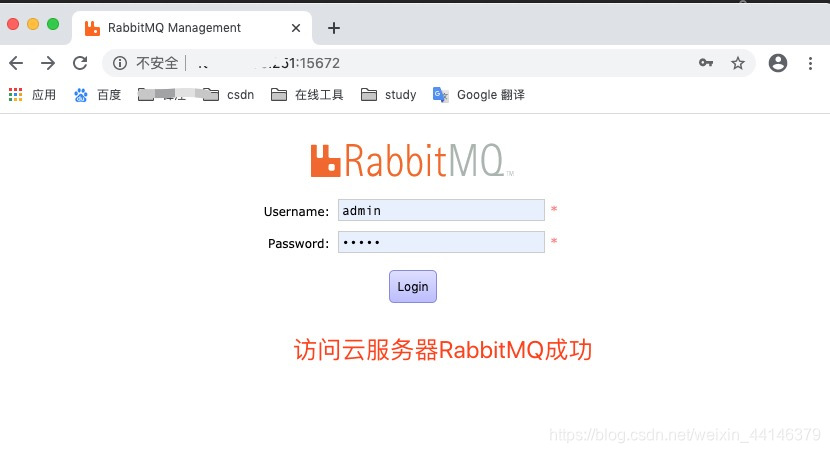Click the Login button

(x=413, y=286)
